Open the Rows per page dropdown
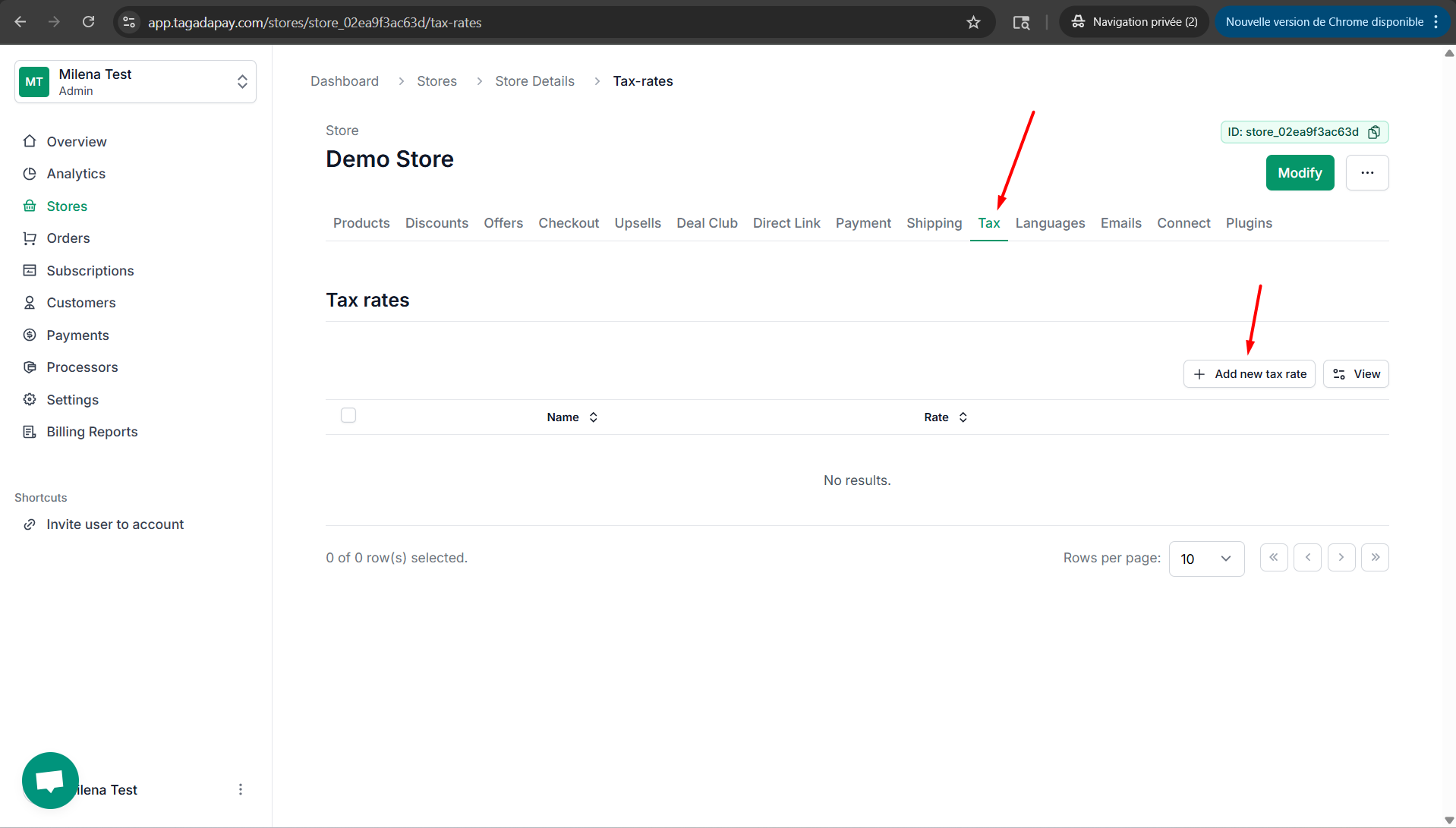Screen dimensions: 1456x828 (x=1206, y=559)
